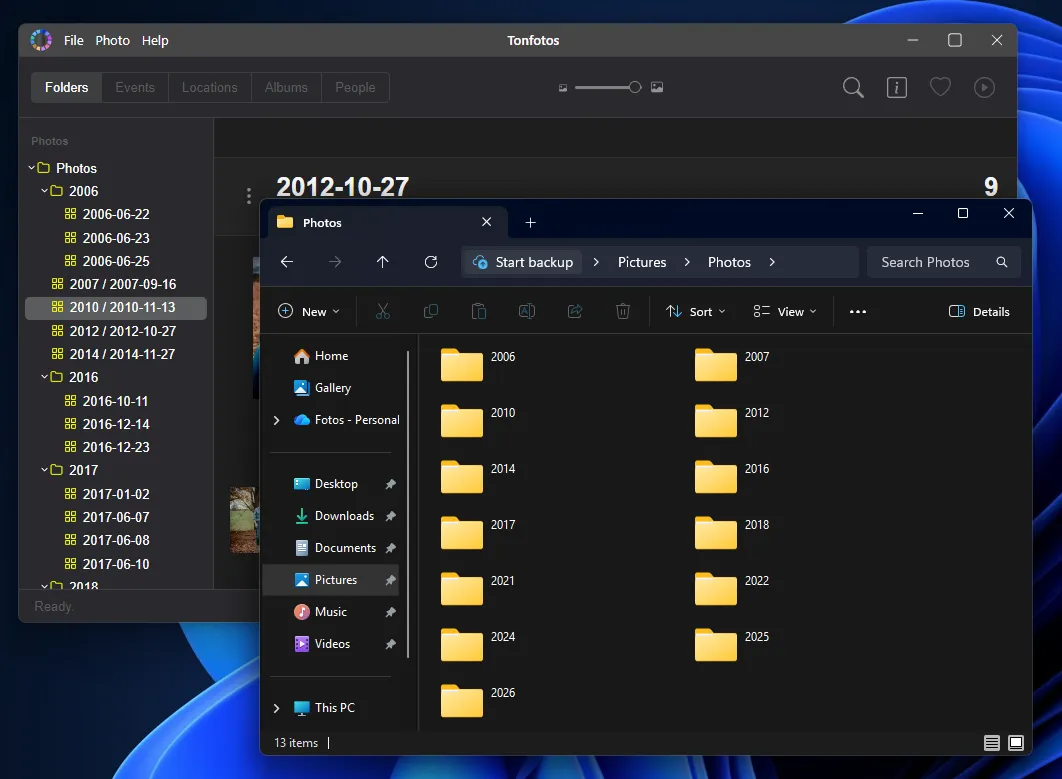This screenshot has height=779, width=1062.
Task: Open Videos in Explorer navigation pane
Action: pos(331,644)
